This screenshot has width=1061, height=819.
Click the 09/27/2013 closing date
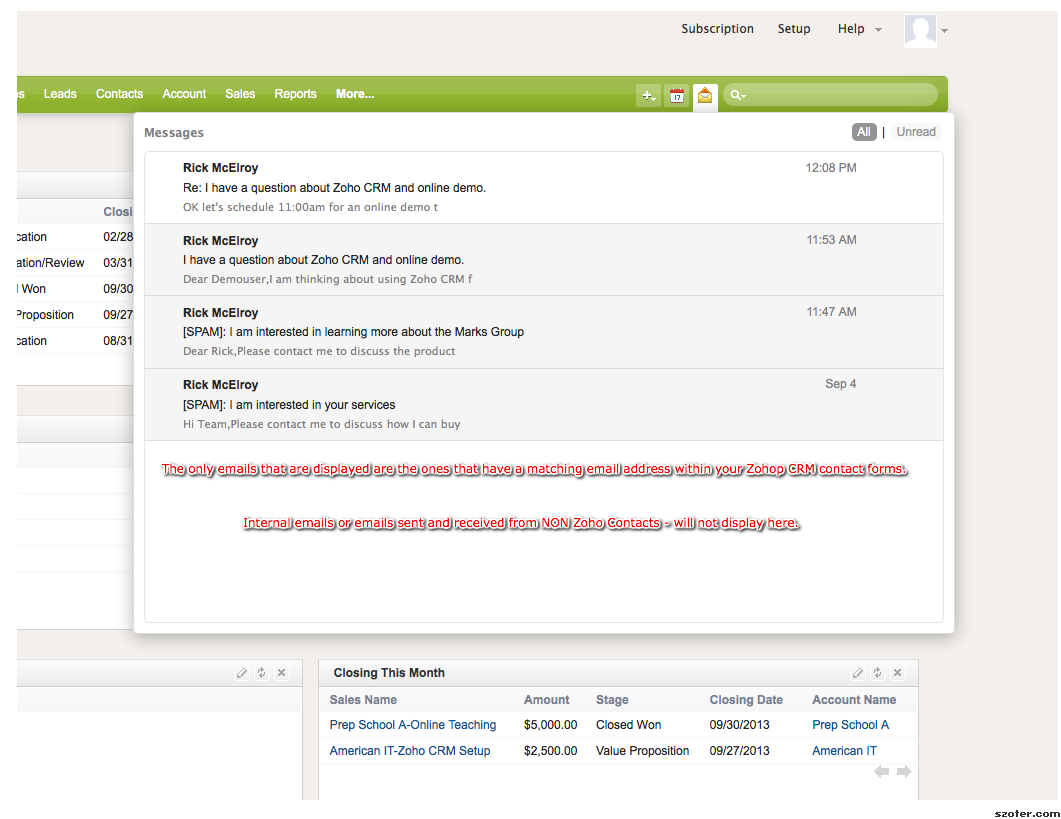[740, 751]
